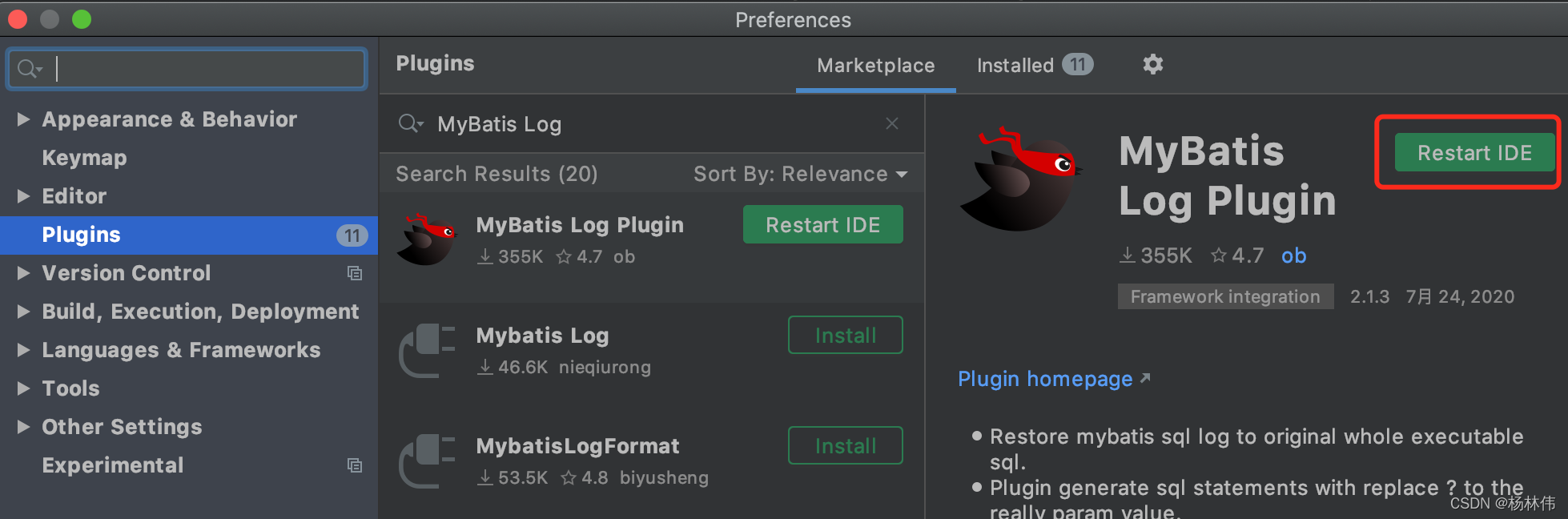Click the Mybatis Log plug icon
1568x519 pixels.
[x=427, y=350]
